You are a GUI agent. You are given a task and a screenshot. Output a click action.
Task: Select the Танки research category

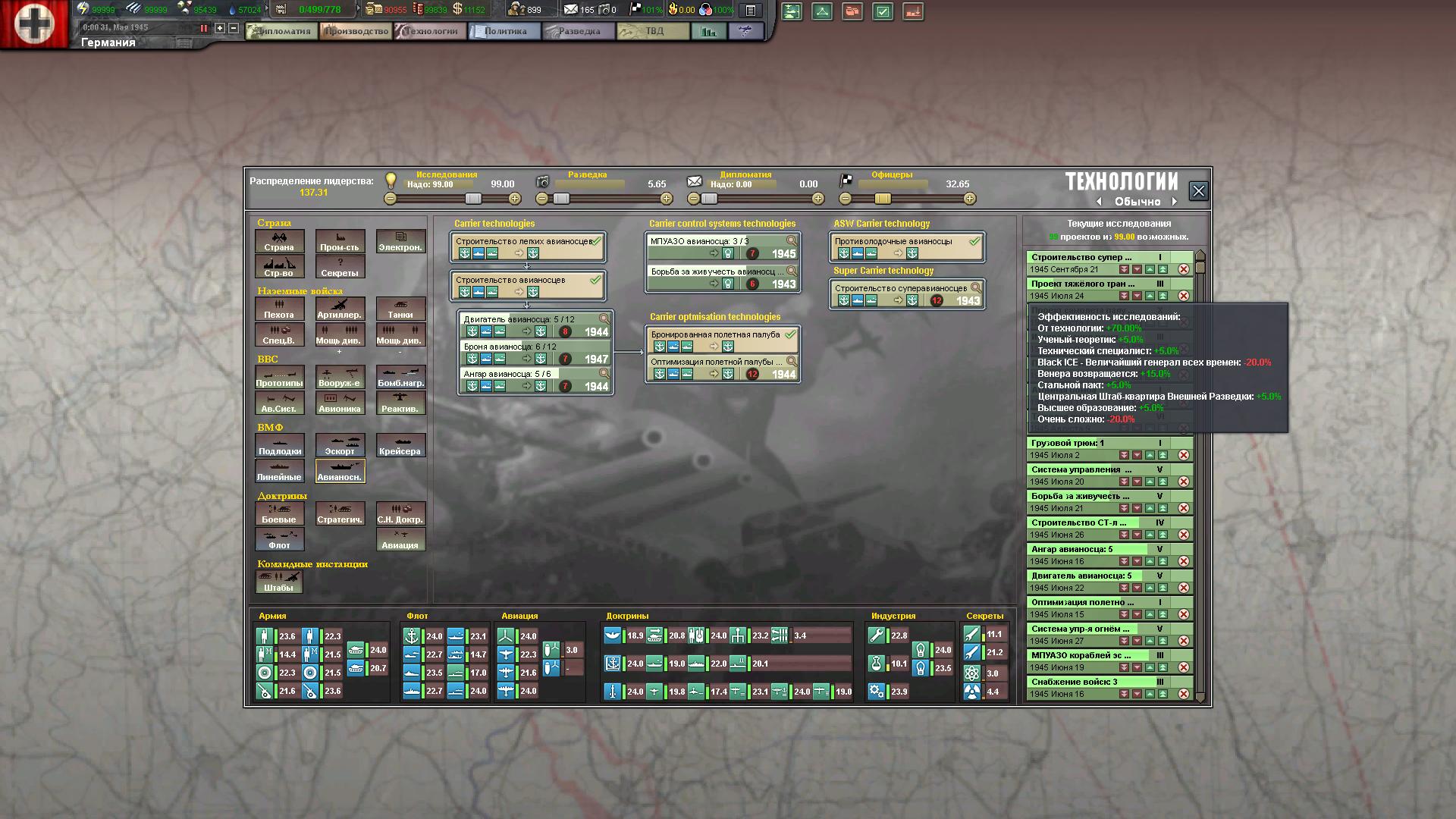pos(400,309)
